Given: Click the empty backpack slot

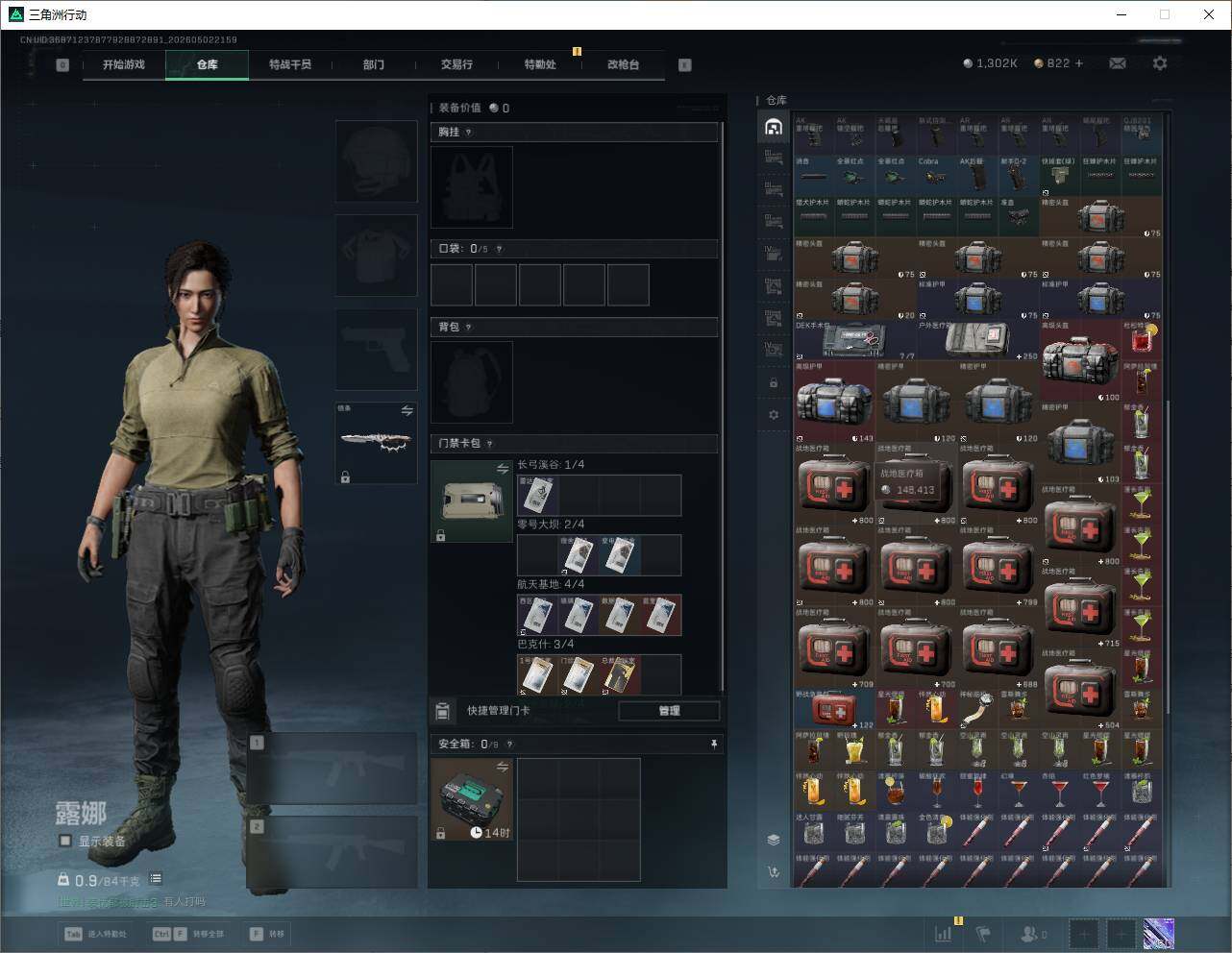Looking at the screenshot, I should coord(472,382).
